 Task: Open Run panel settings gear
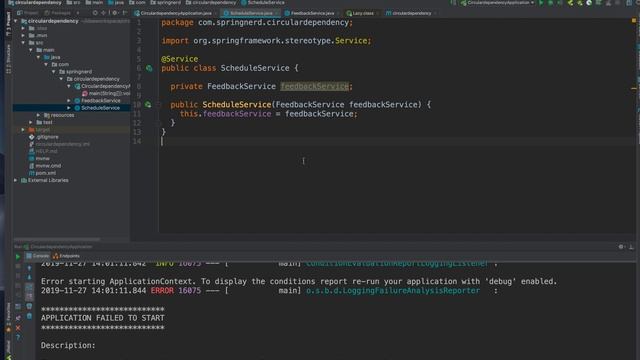coord(621,247)
